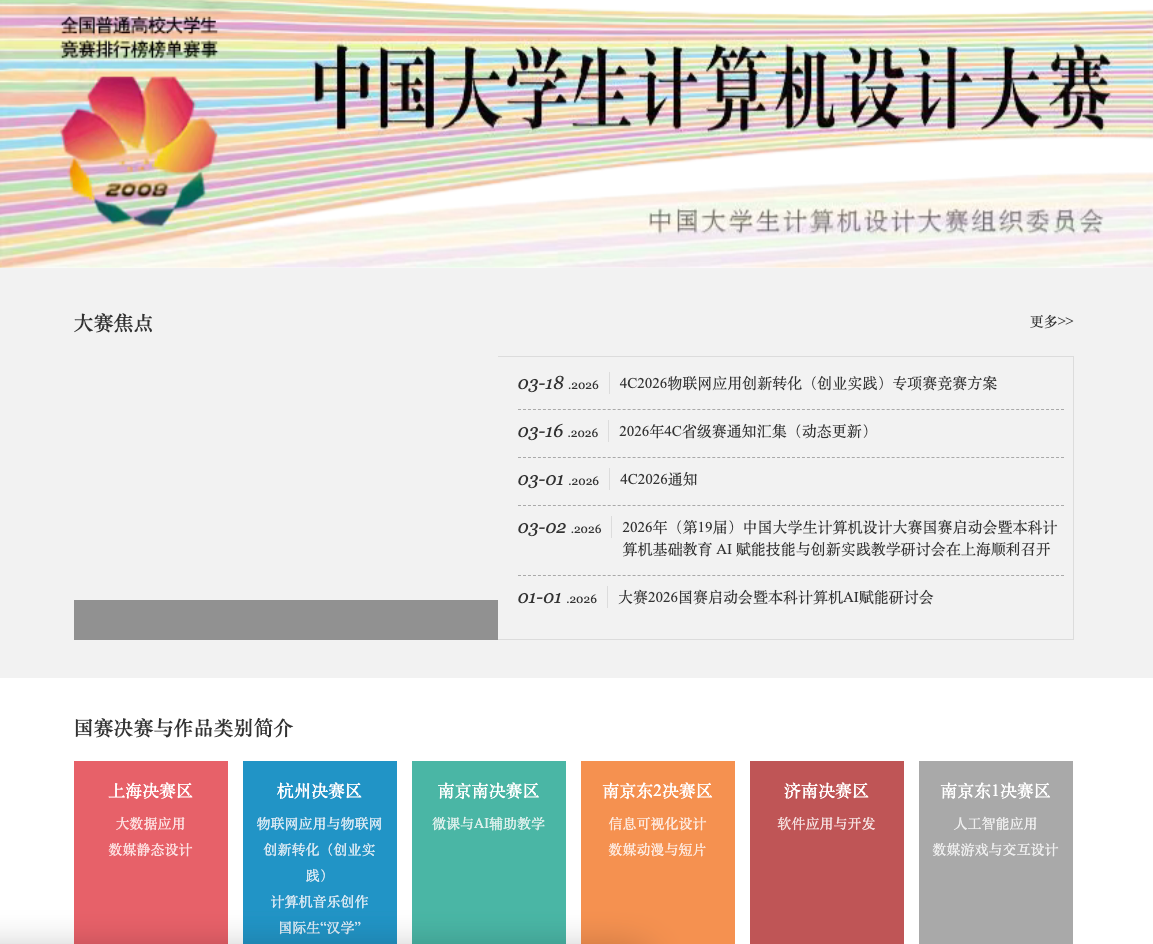Open 2026年(第19届)国赛启动会 news article
Screen dimensions: 1153x944
[x=838, y=538]
